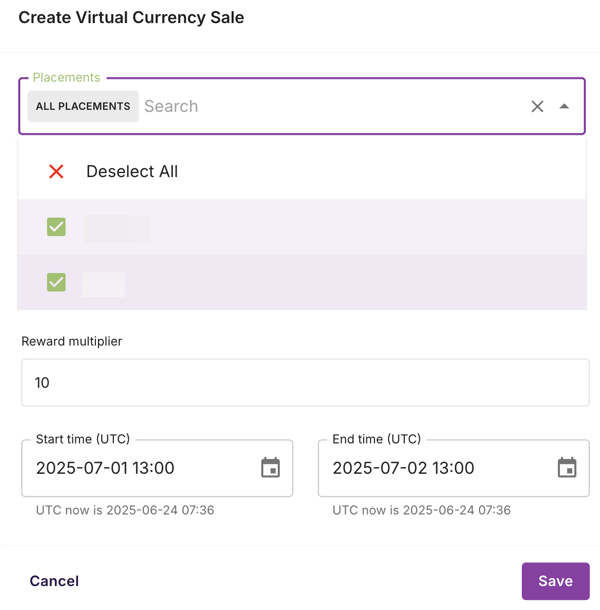This screenshot has height=610, width=600.
Task: Click the Reward multiplier input box
Action: point(305,382)
